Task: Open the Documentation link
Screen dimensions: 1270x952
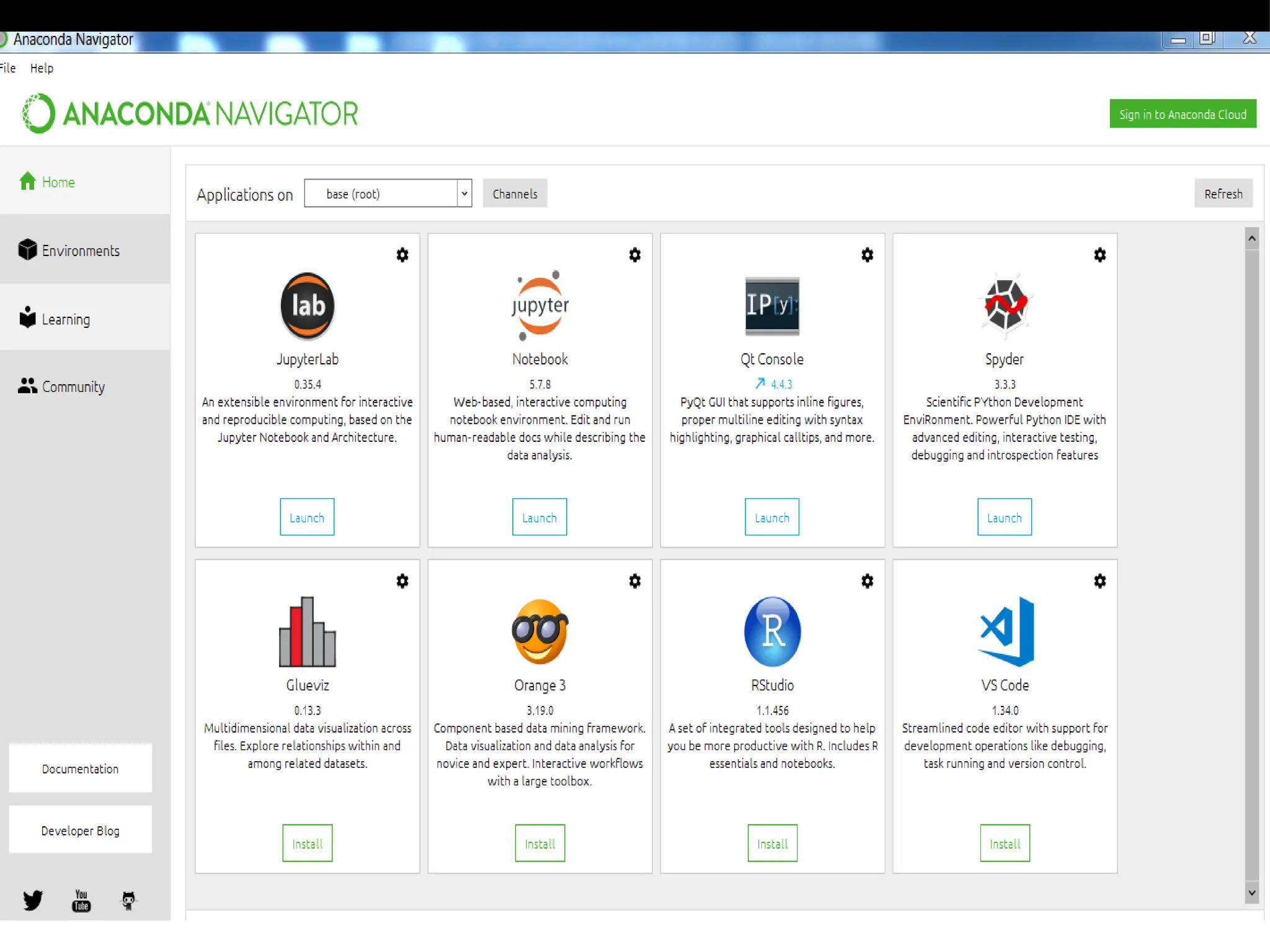Action: [80, 769]
